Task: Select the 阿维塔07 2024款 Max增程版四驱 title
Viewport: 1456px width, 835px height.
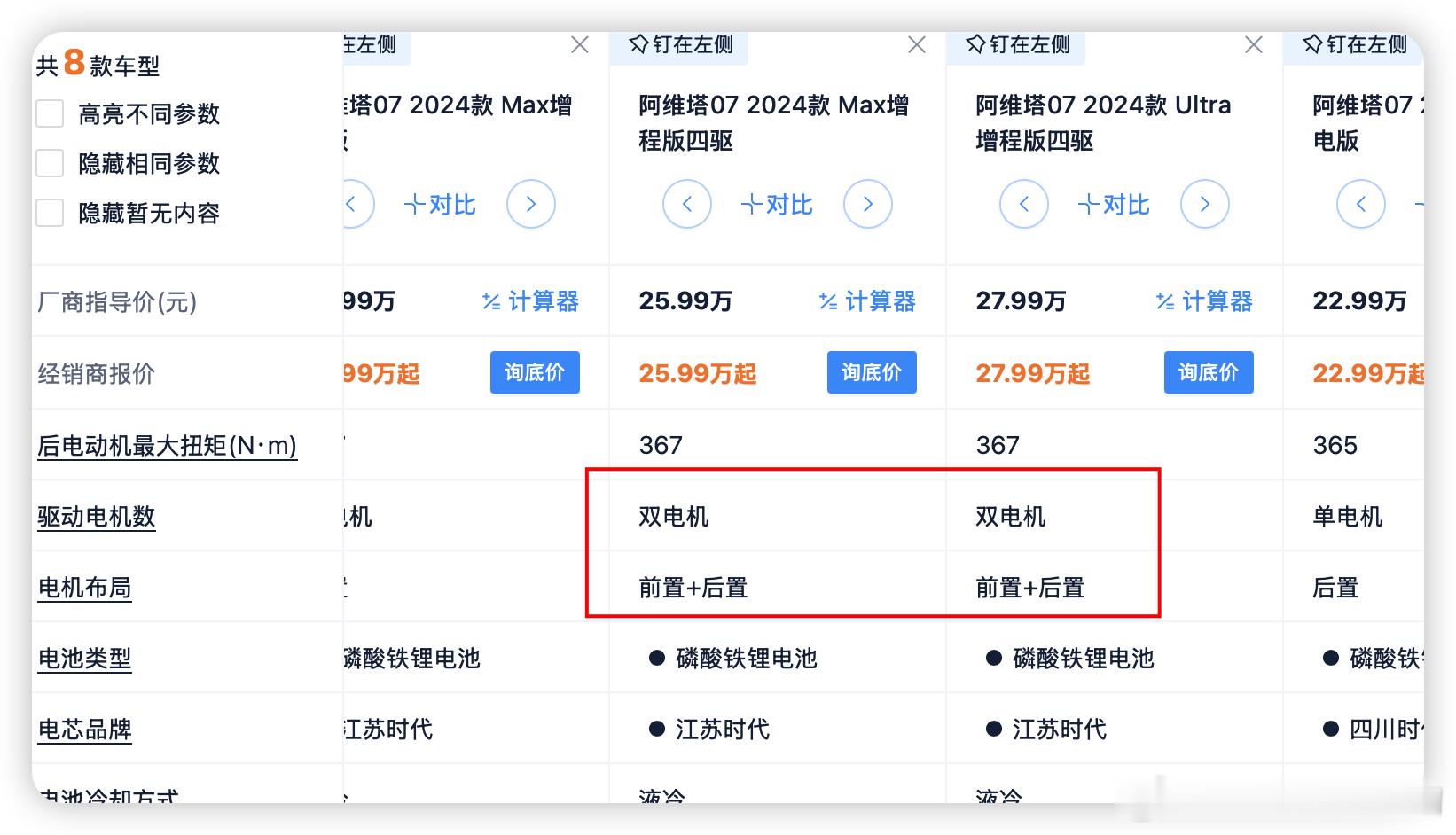Action: click(x=773, y=123)
